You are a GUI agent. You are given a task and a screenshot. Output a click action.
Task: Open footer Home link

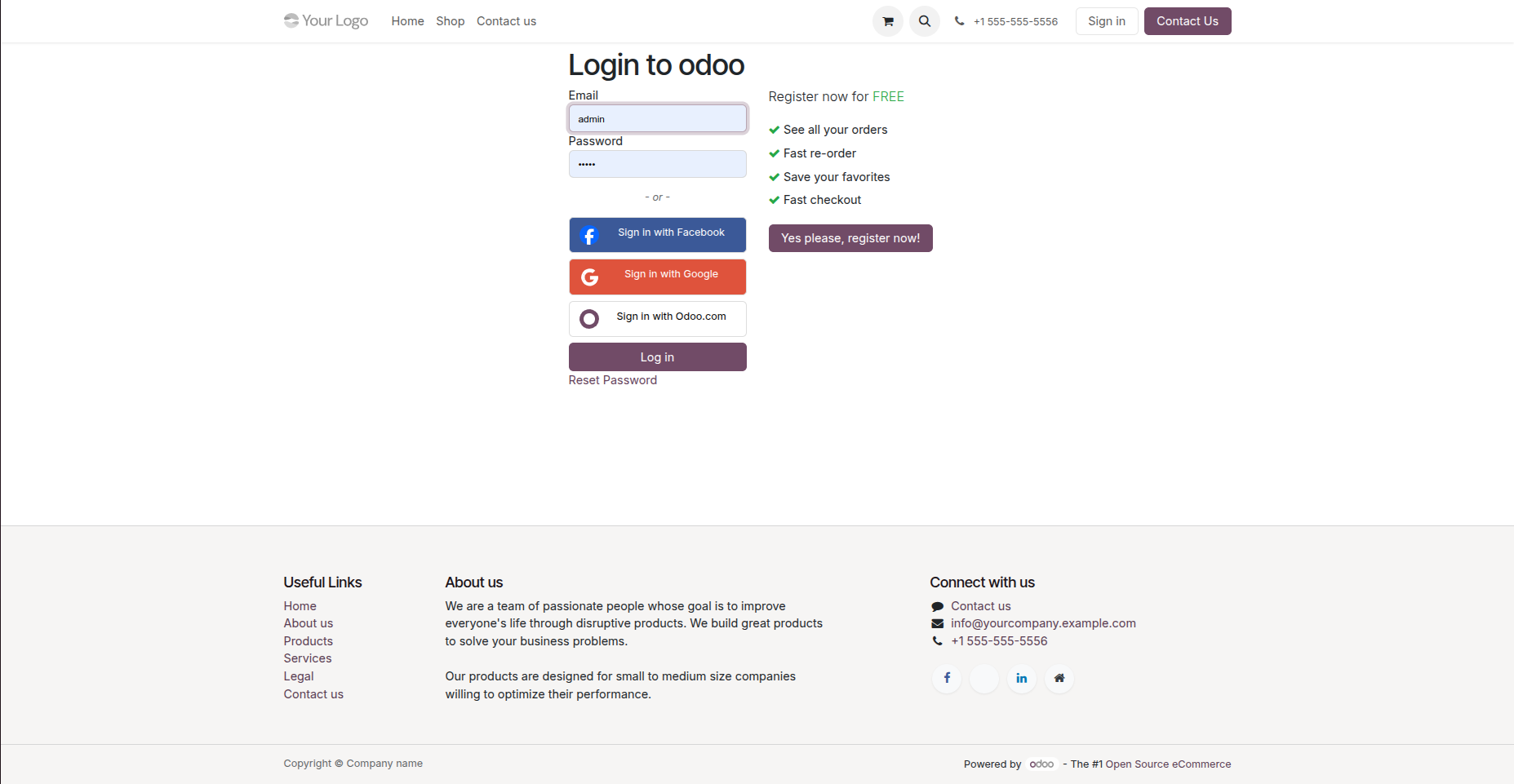[x=300, y=606]
